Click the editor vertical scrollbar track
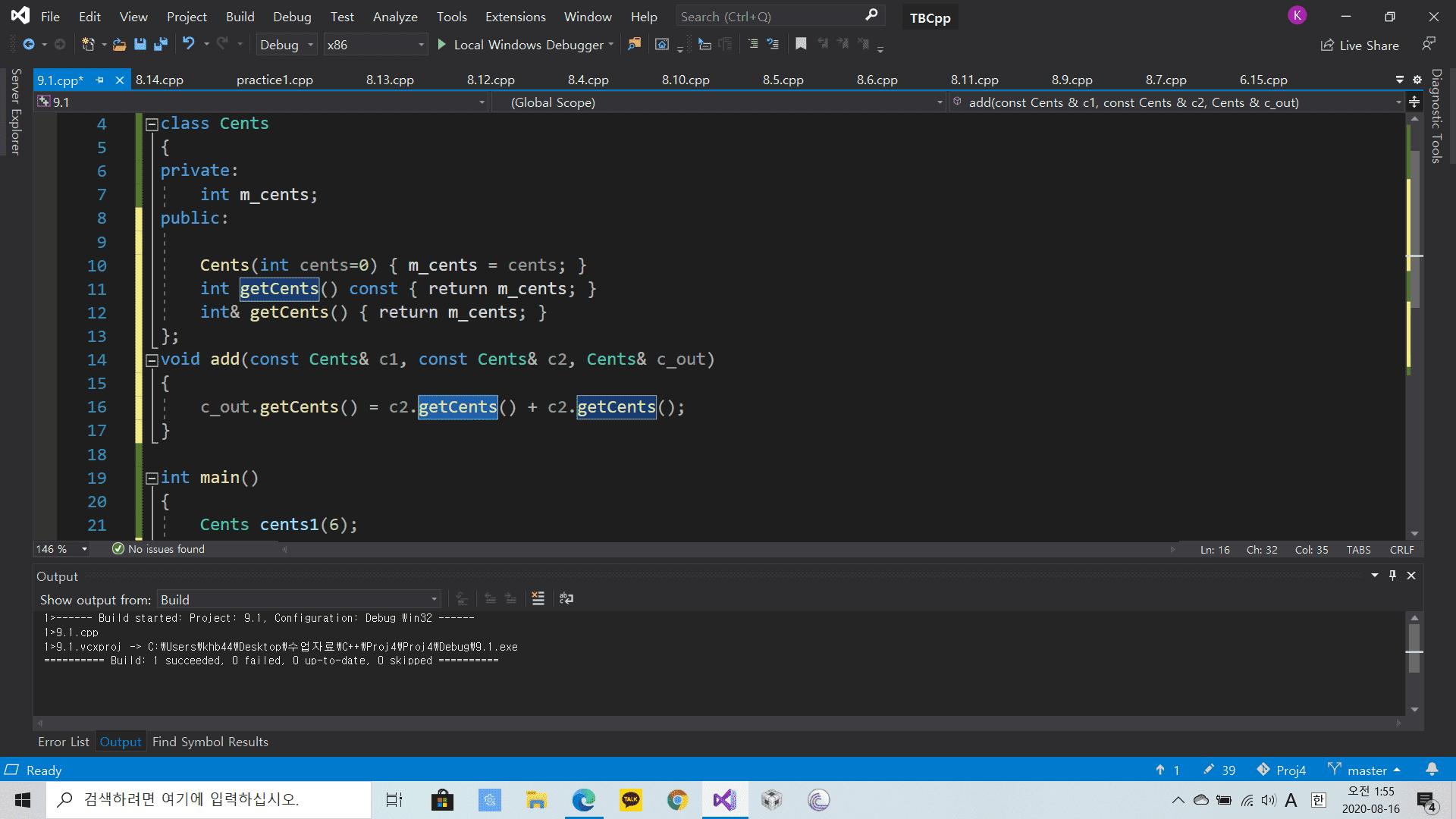The height and width of the screenshot is (819, 1456). tap(1414, 440)
